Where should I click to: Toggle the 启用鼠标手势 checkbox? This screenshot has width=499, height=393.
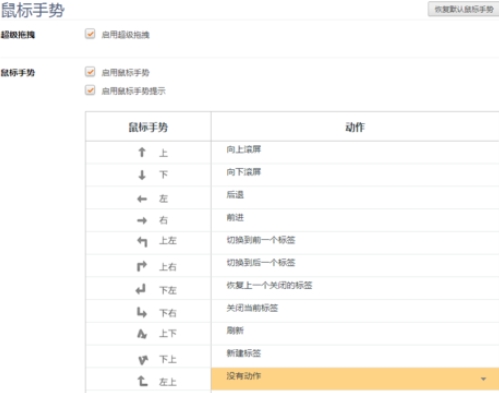[x=90, y=72]
